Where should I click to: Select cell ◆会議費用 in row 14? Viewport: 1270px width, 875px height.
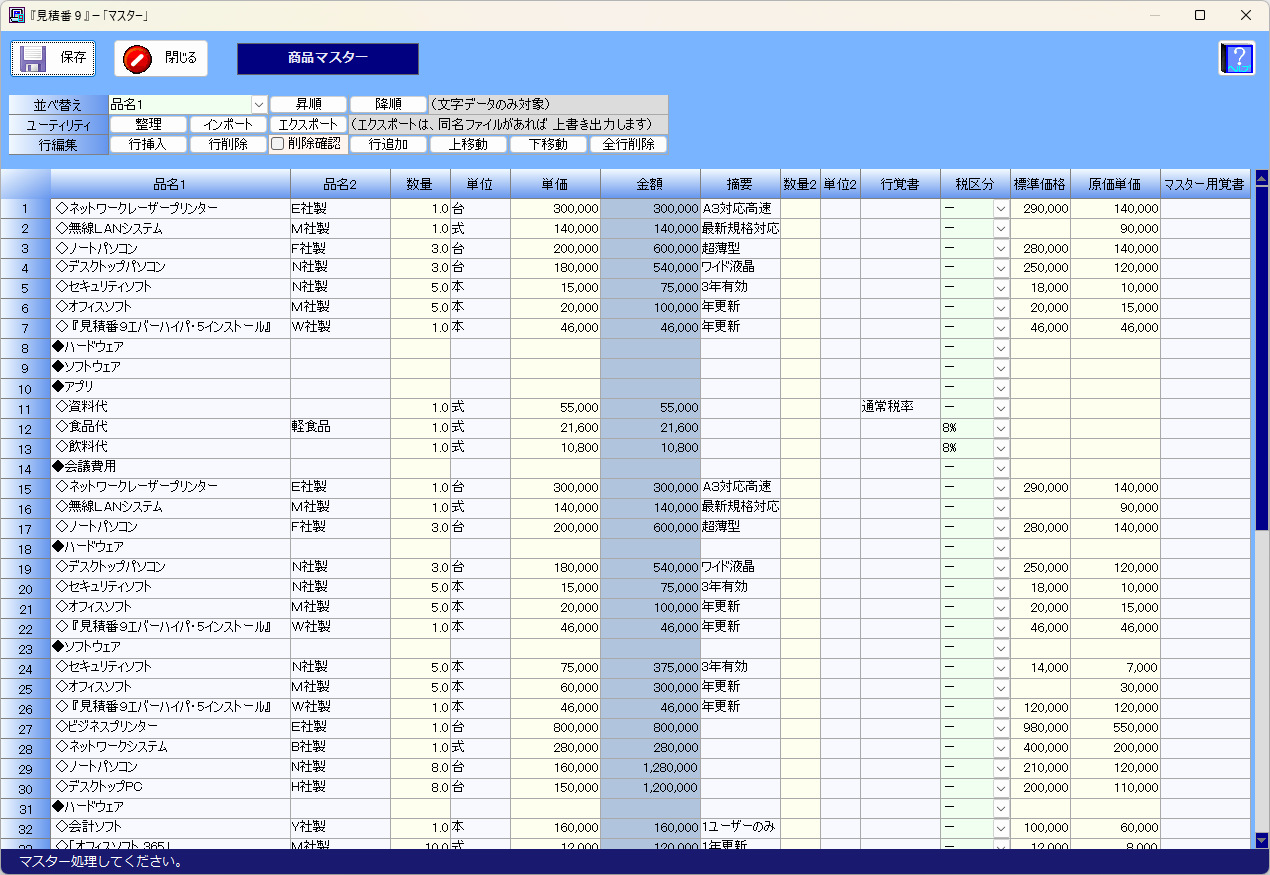(x=170, y=468)
